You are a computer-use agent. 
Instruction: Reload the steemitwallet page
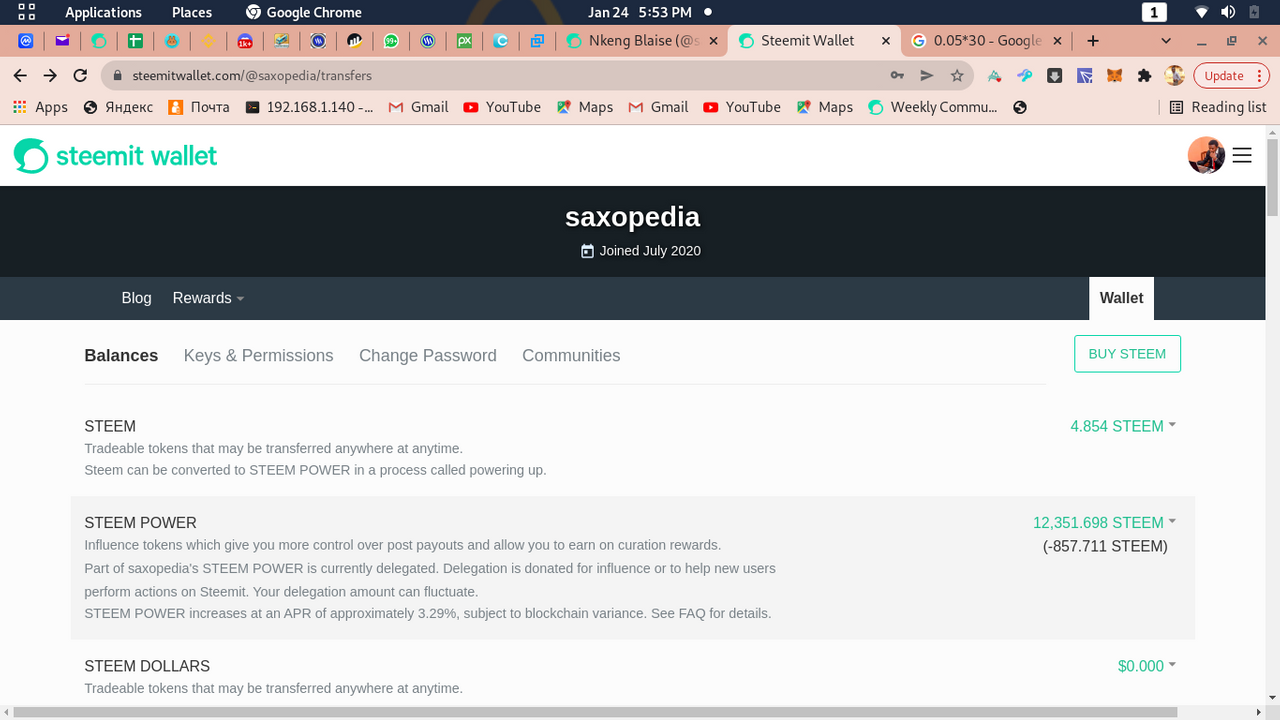(81, 75)
